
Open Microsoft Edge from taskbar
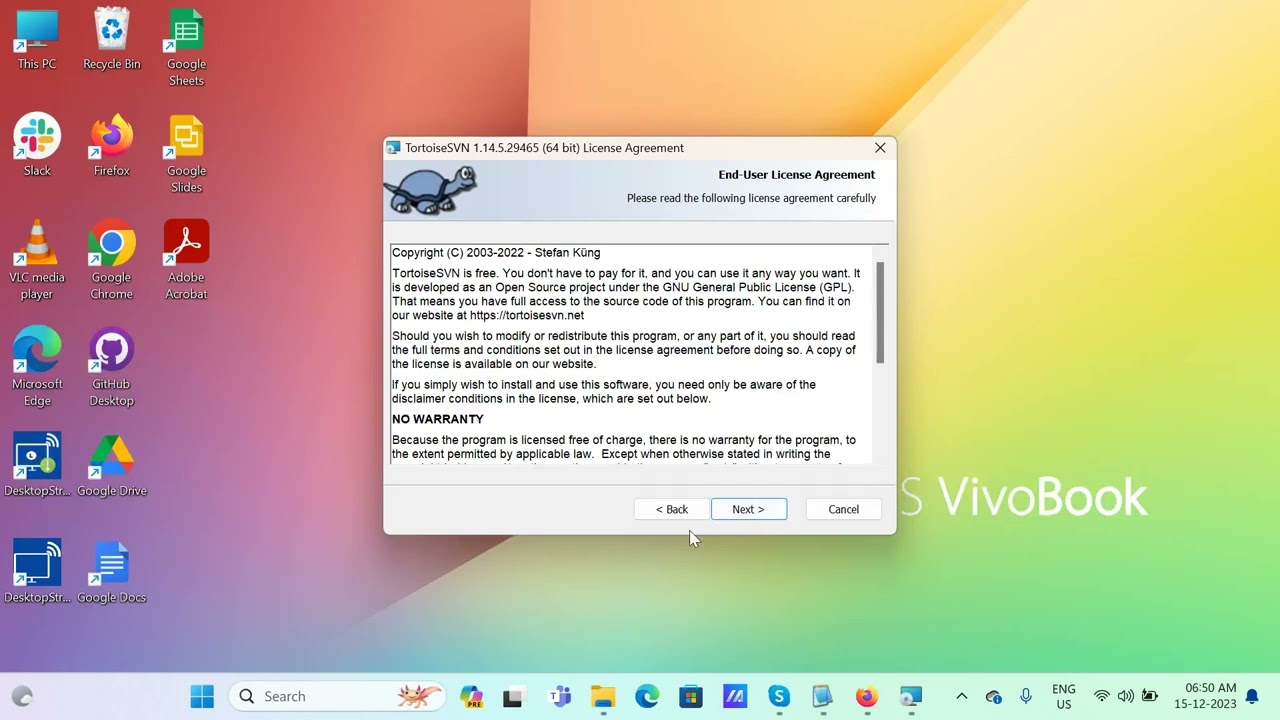point(647,696)
